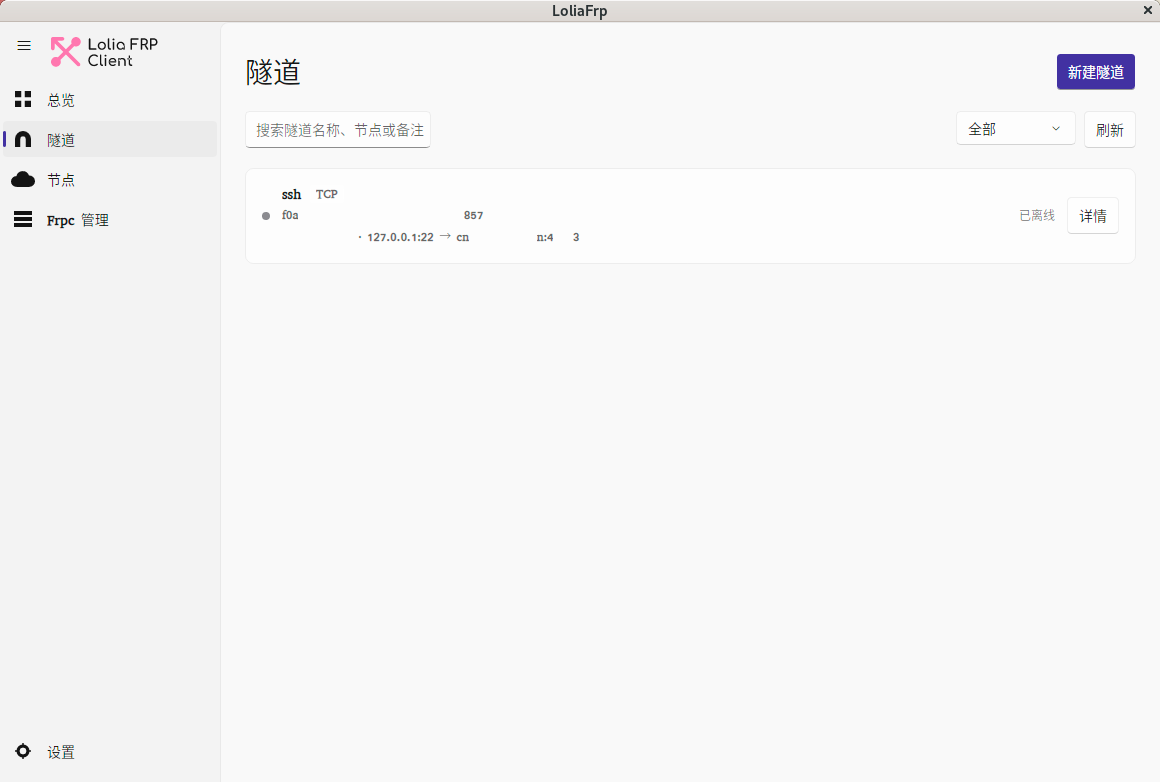Click the TCP protocol label

(326, 195)
